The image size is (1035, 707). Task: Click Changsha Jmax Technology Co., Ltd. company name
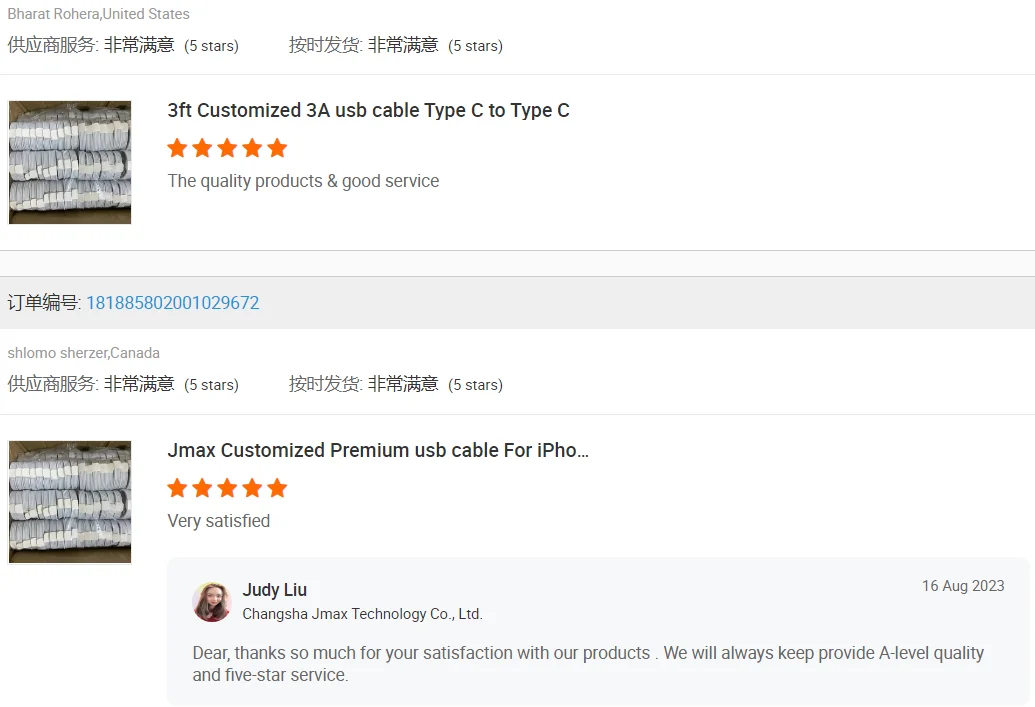tap(362, 614)
